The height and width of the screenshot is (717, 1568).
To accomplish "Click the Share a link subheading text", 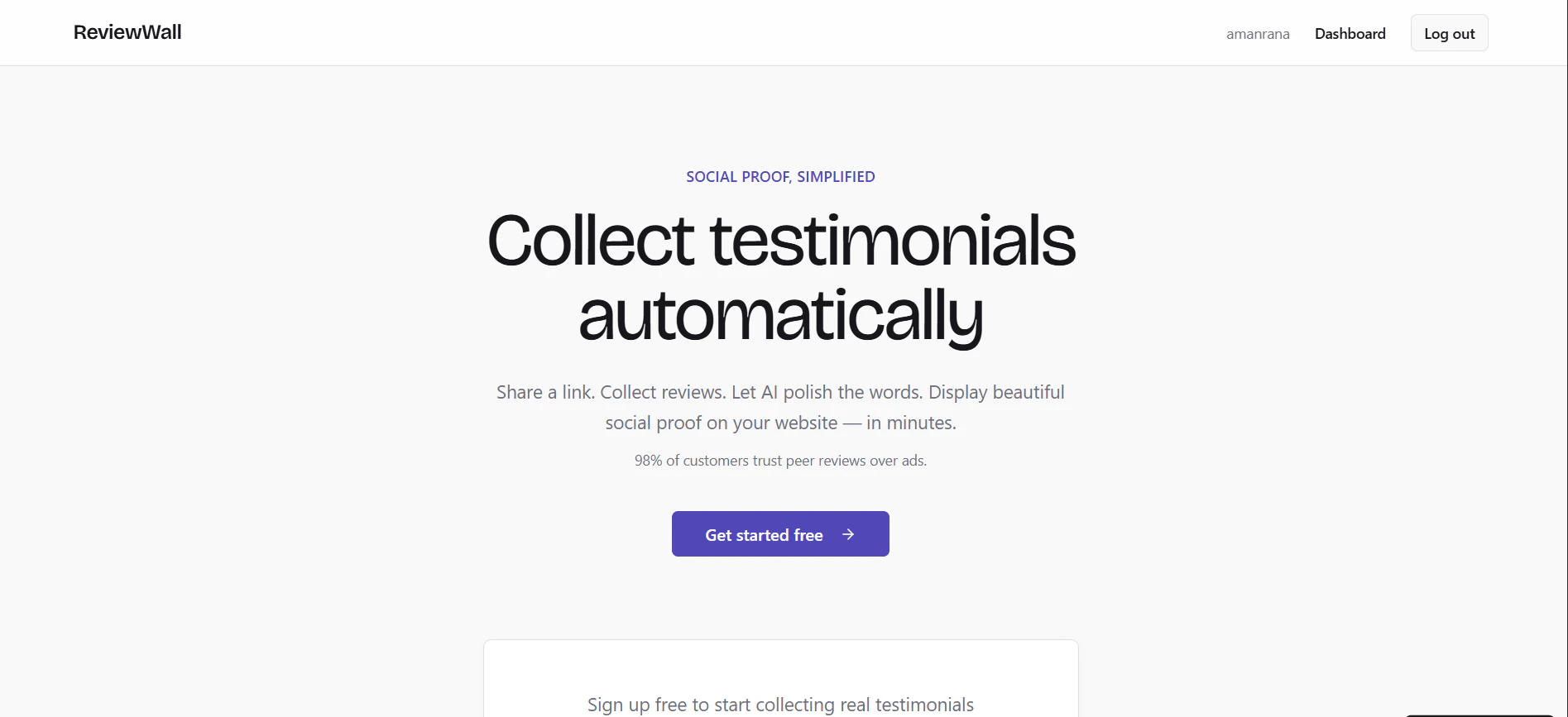I will (x=780, y=407).
